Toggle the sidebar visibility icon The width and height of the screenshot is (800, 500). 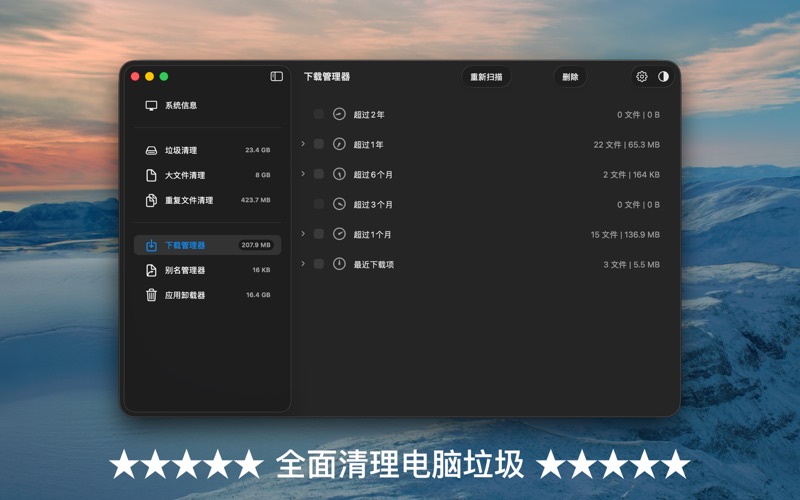point(277,77)
